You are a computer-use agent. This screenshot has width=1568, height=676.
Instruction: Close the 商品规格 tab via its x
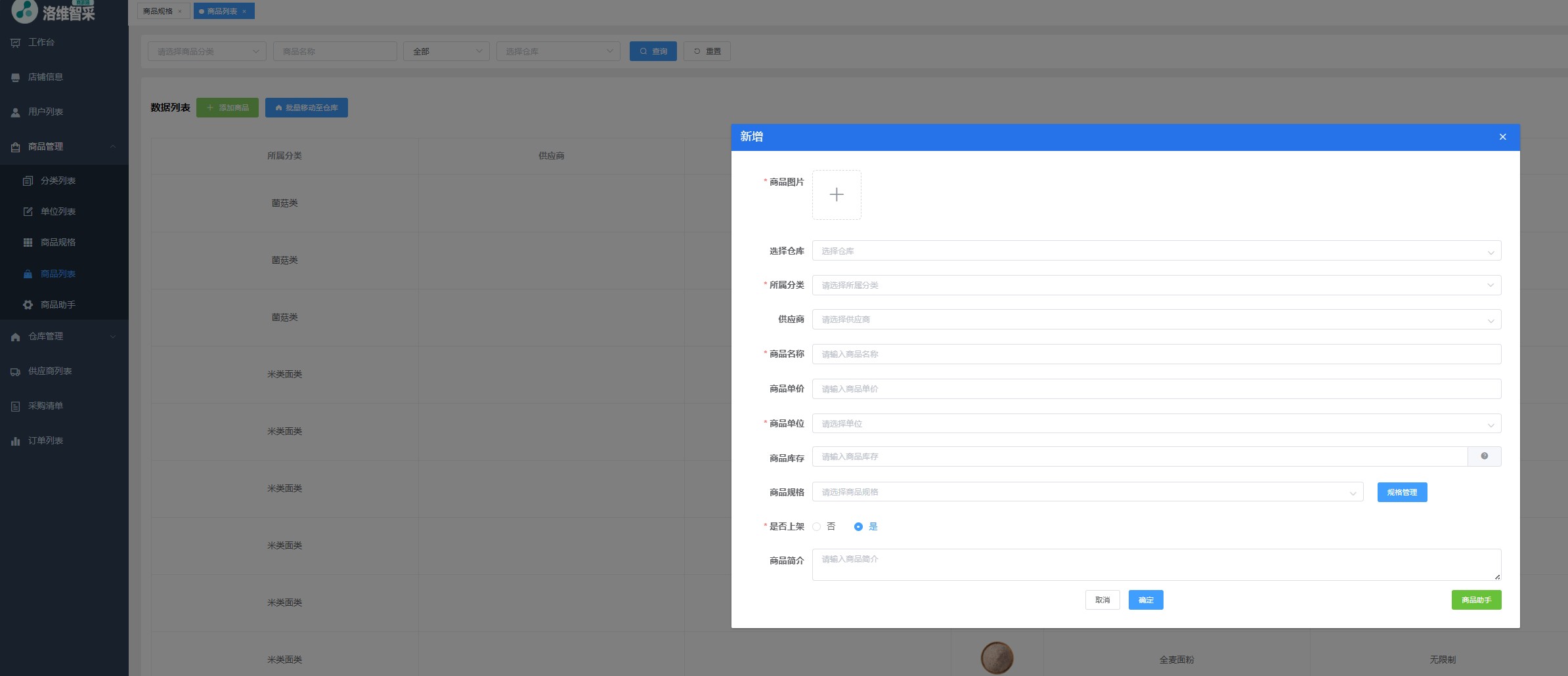pyautogui.click(x=180, y=11)
